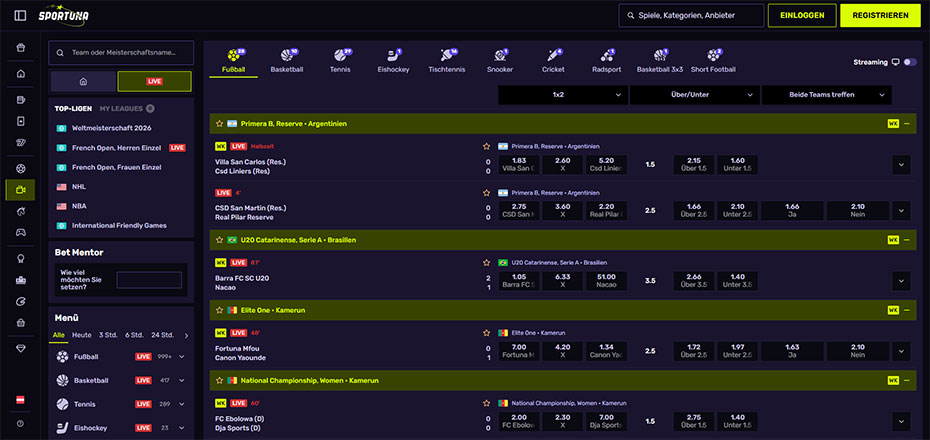Collapse the Primera B, Reserve league section
The width and height of the screenshot is (930, 440).
point(906,124)
